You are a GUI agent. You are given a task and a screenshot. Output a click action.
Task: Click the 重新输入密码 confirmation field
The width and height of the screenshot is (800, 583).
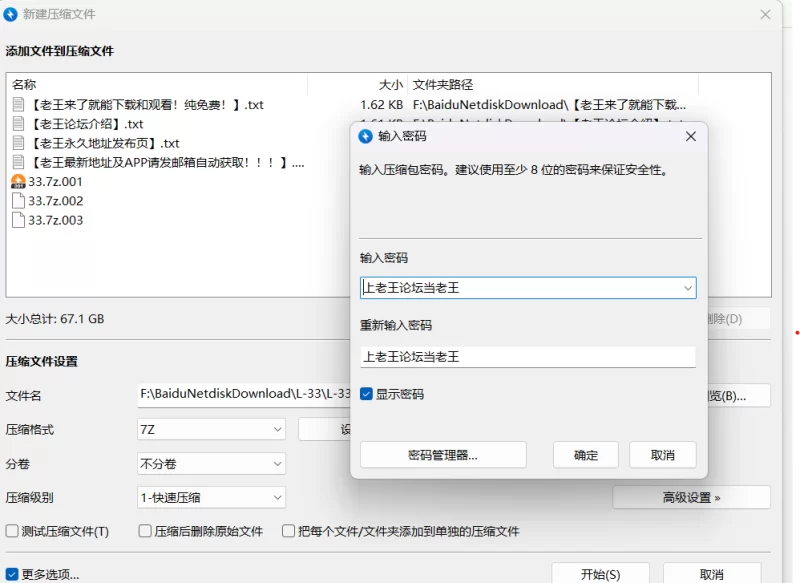pyautogui.click(x=527, y=356)
